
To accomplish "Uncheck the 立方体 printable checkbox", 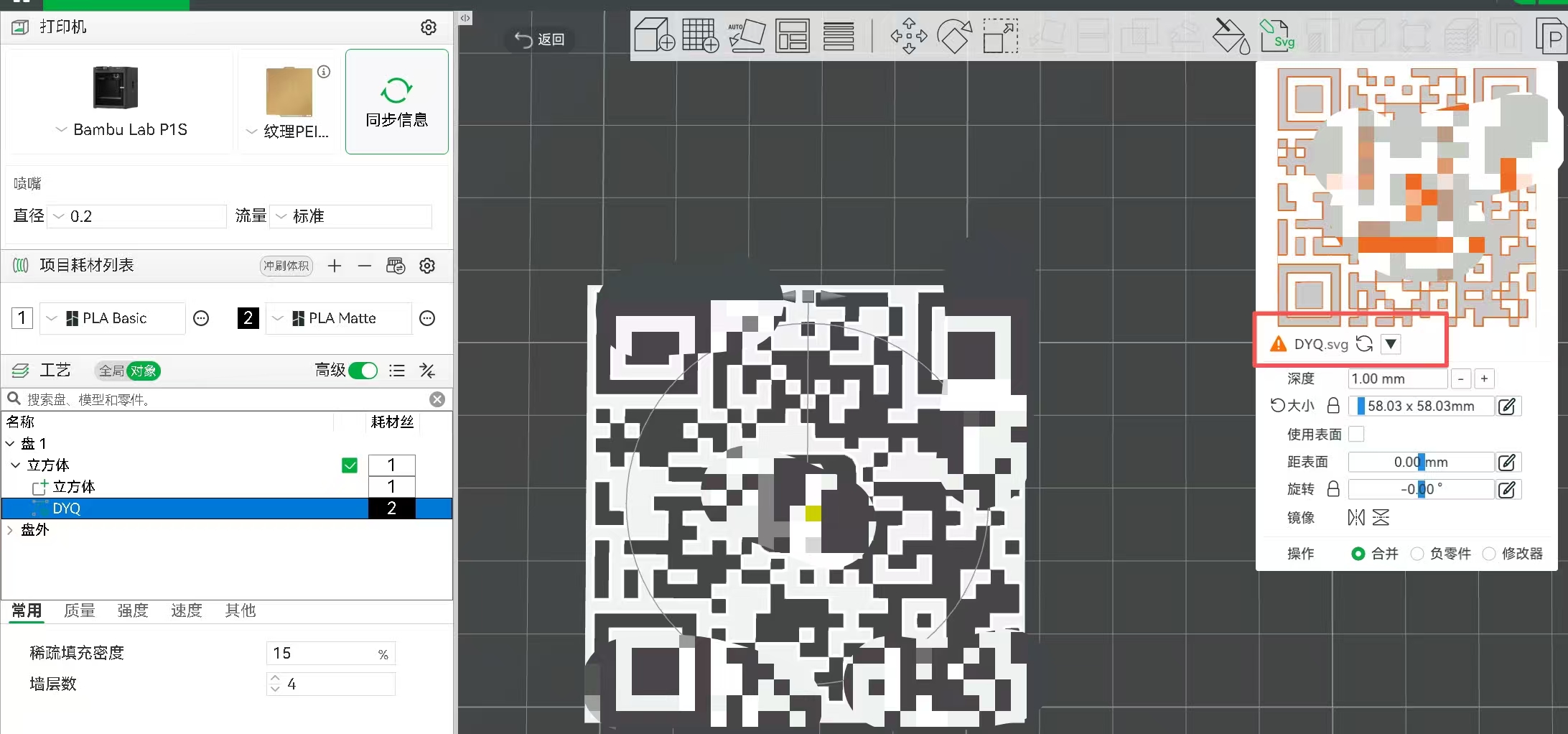I will click(x=350, y=465).
